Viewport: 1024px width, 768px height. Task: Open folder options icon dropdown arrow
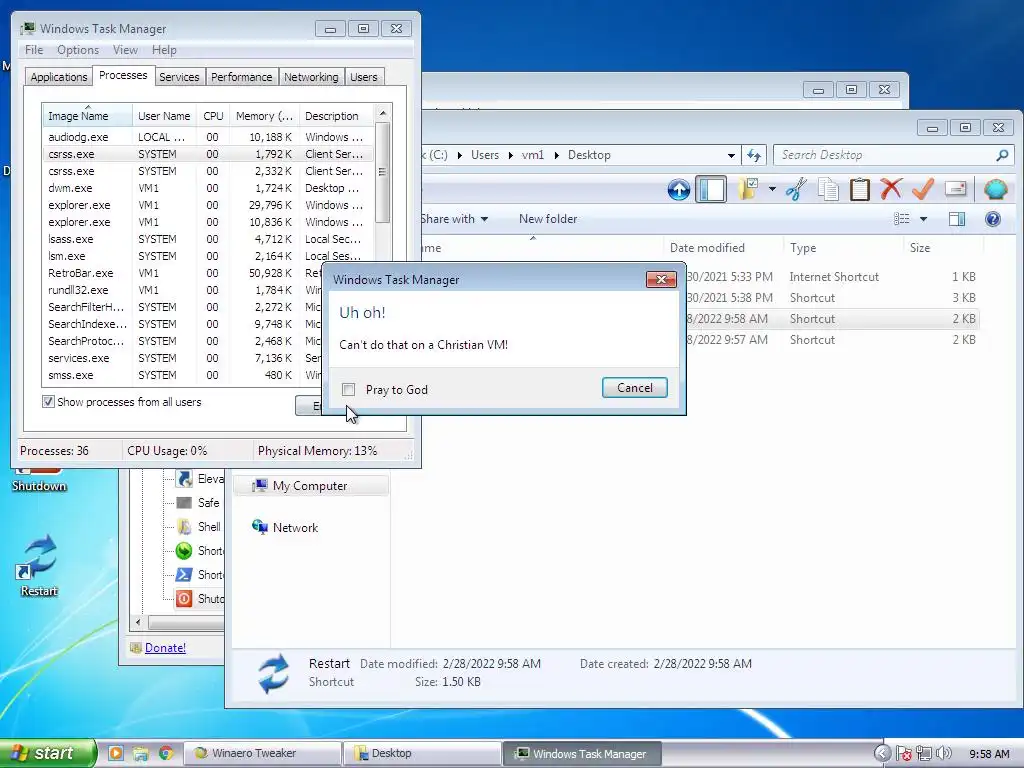point(772,189)
